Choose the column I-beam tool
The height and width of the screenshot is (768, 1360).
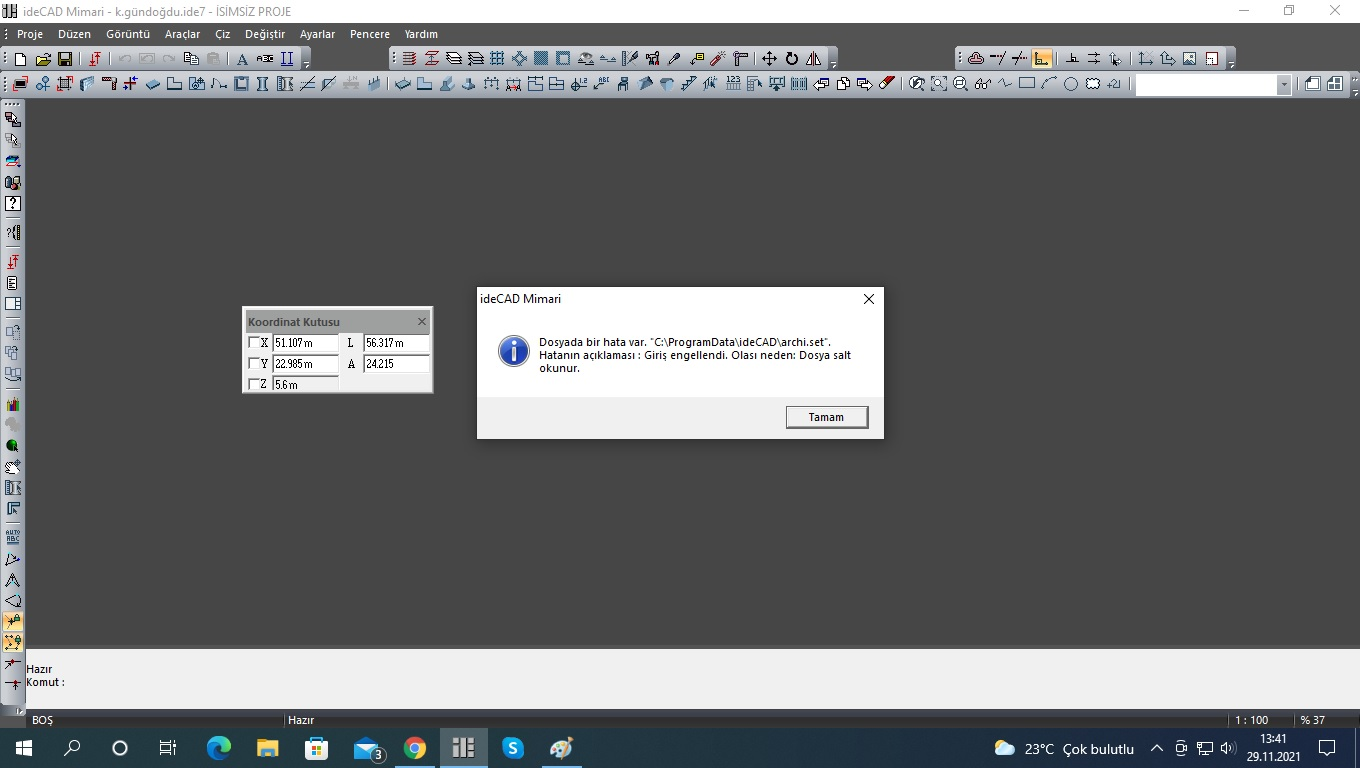pos(262,84)
